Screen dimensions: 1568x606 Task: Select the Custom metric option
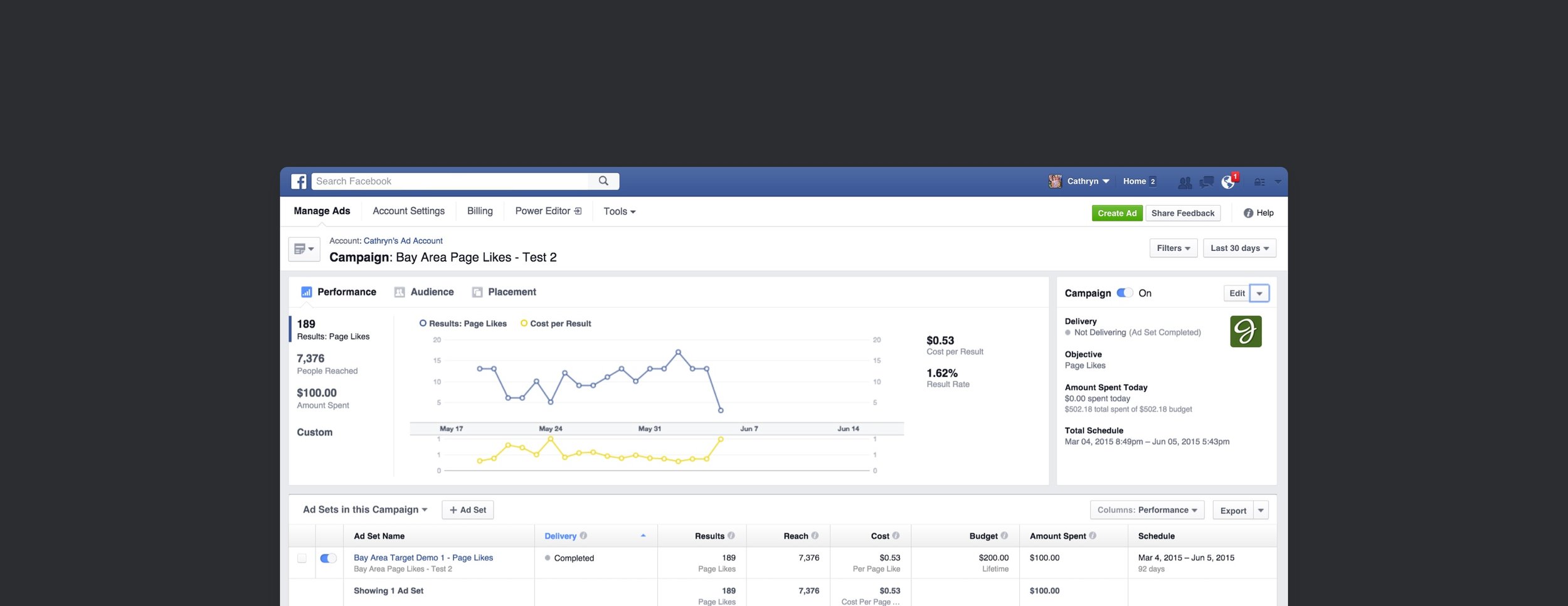315,432
